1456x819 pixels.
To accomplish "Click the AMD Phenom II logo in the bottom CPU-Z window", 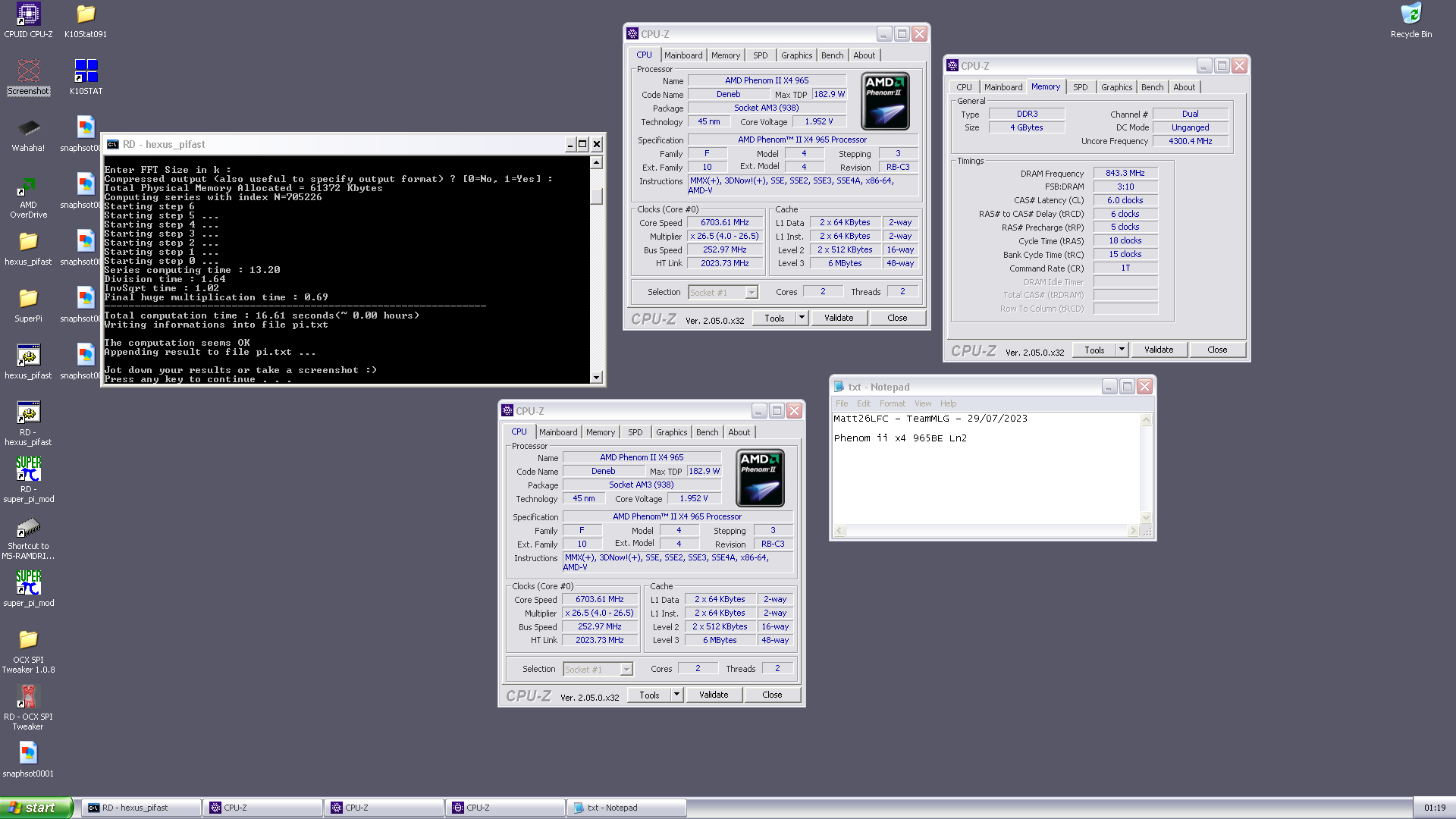I will (x=760, y=479).
